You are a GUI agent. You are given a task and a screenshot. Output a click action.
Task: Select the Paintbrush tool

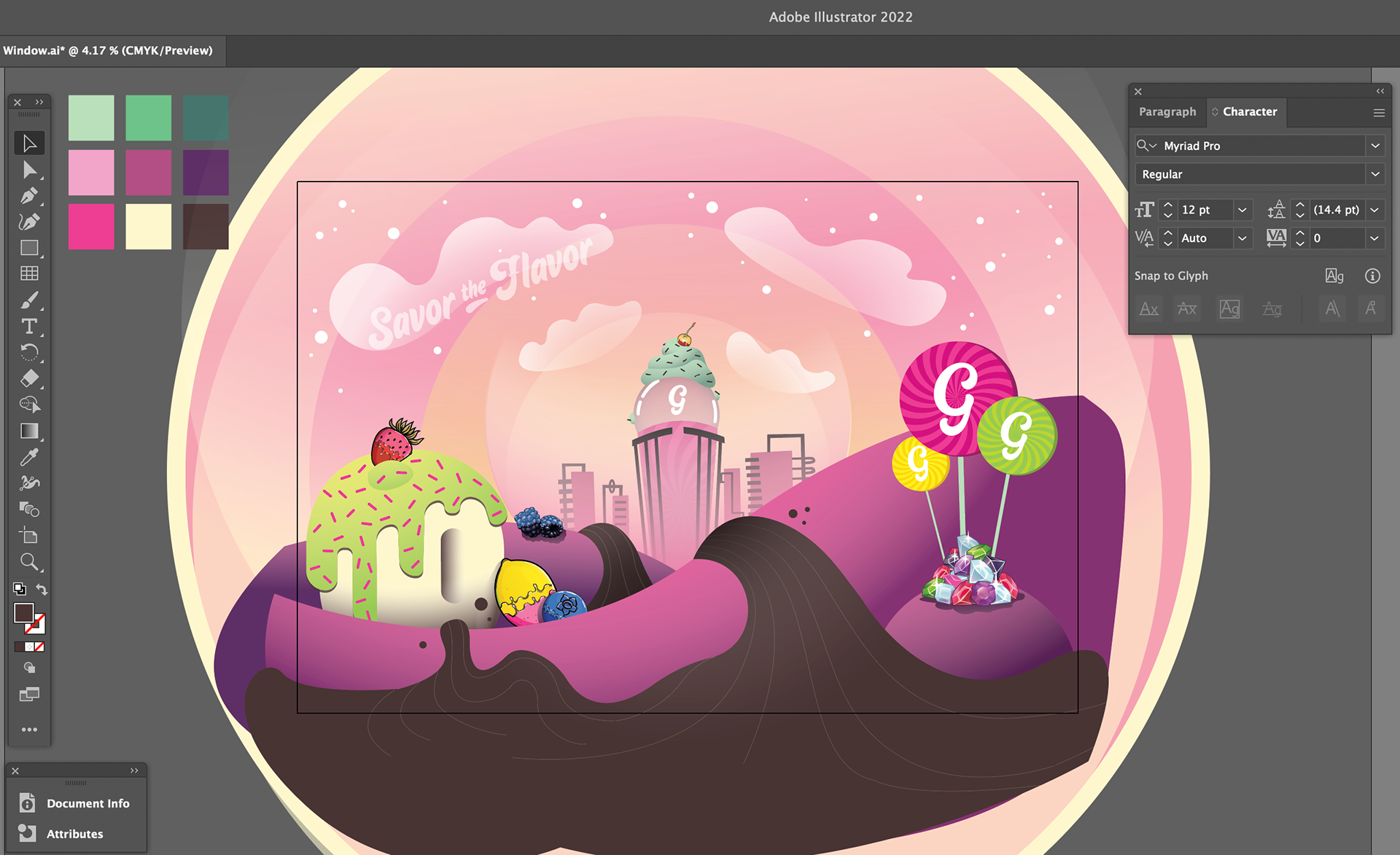click(29, 300)
